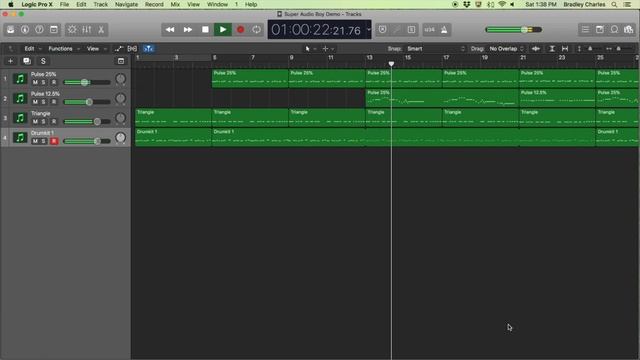Stop playback with the square button
Viewport: 640px width, 360px height.
coord(205,30)
